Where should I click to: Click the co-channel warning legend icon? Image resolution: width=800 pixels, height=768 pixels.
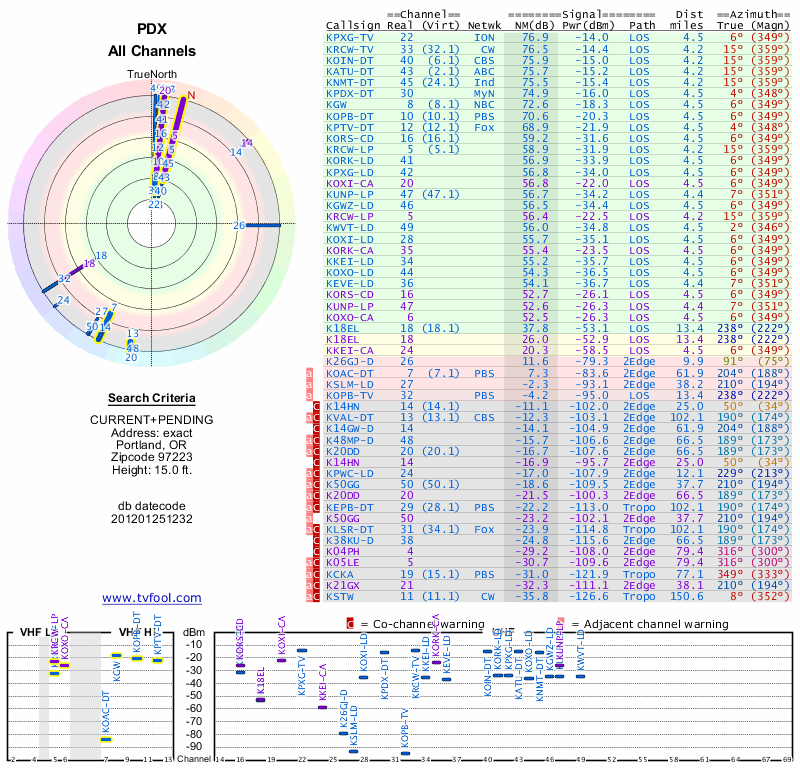(x=350, y=624)
